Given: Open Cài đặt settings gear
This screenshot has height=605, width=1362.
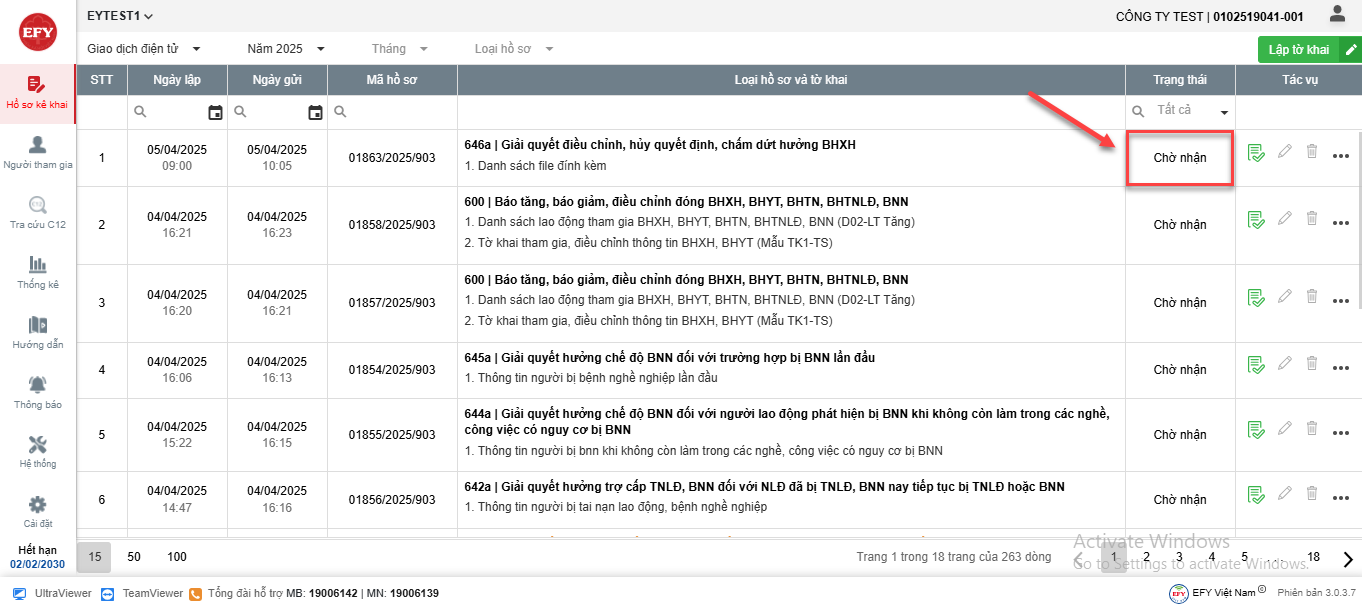Looking at the screenshot, I should tap(38, 511).
